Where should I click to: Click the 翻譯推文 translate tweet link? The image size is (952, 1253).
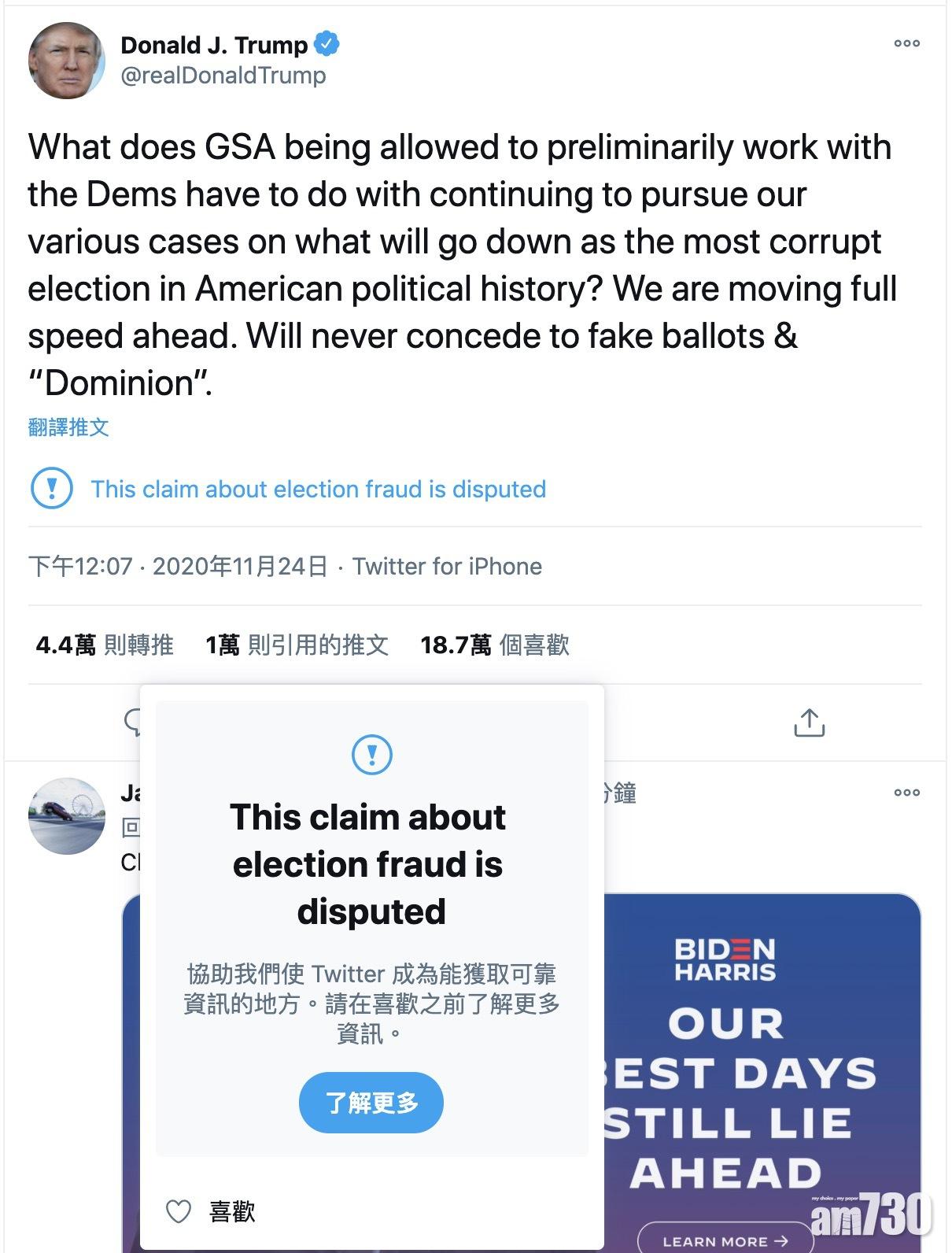coord(68,427)
